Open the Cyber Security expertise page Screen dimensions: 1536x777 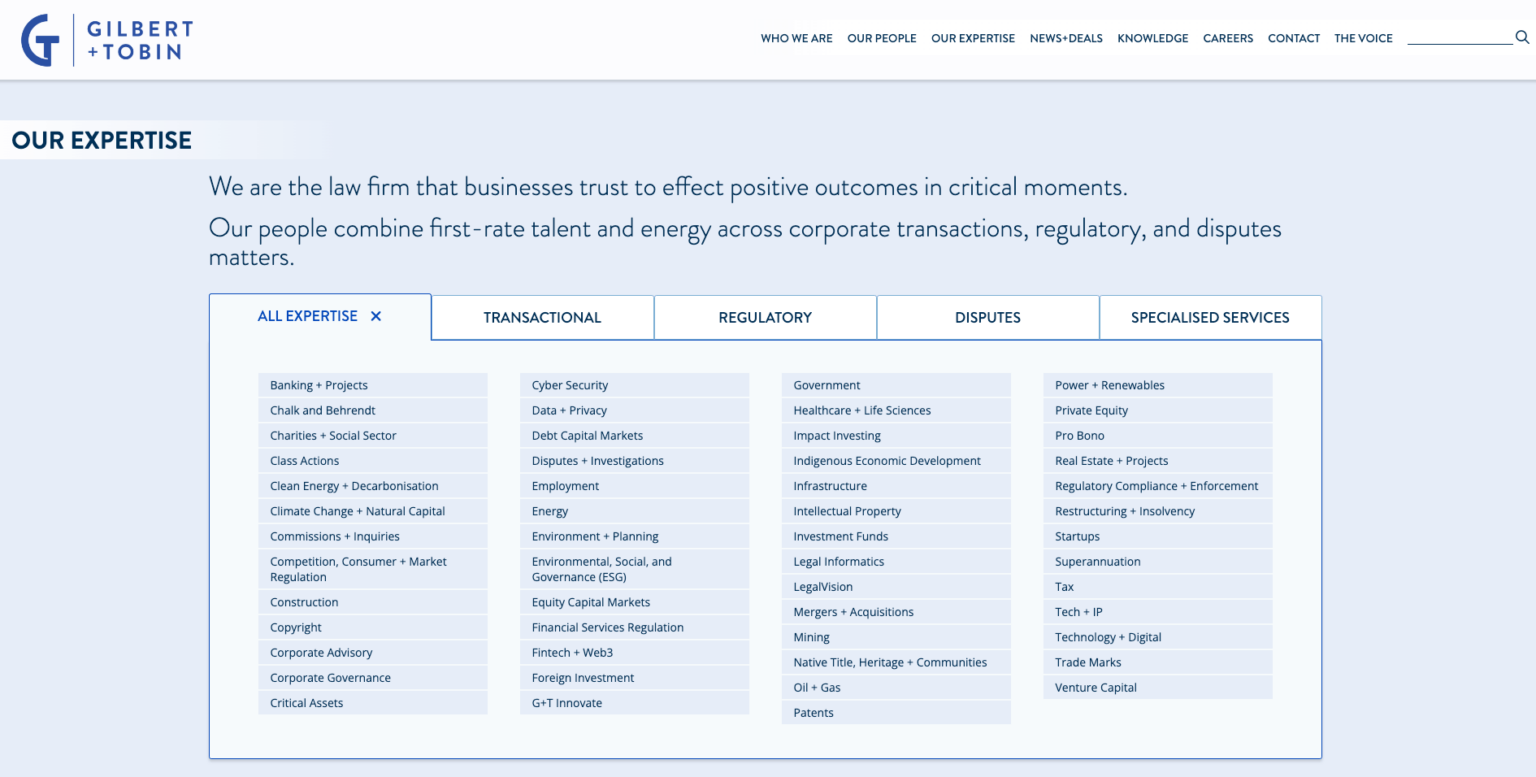coord(569,385)
